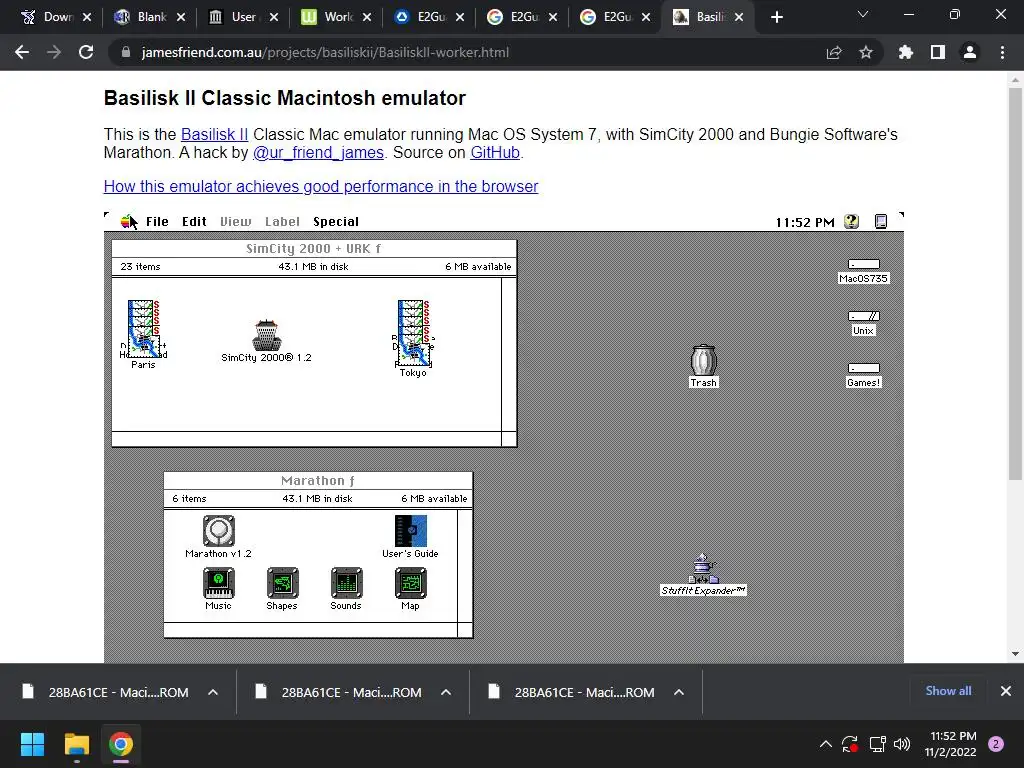Click the SimCity window's vertical scrollbar track
This screenshot has width=1024, height=768.
click(509, 354)
